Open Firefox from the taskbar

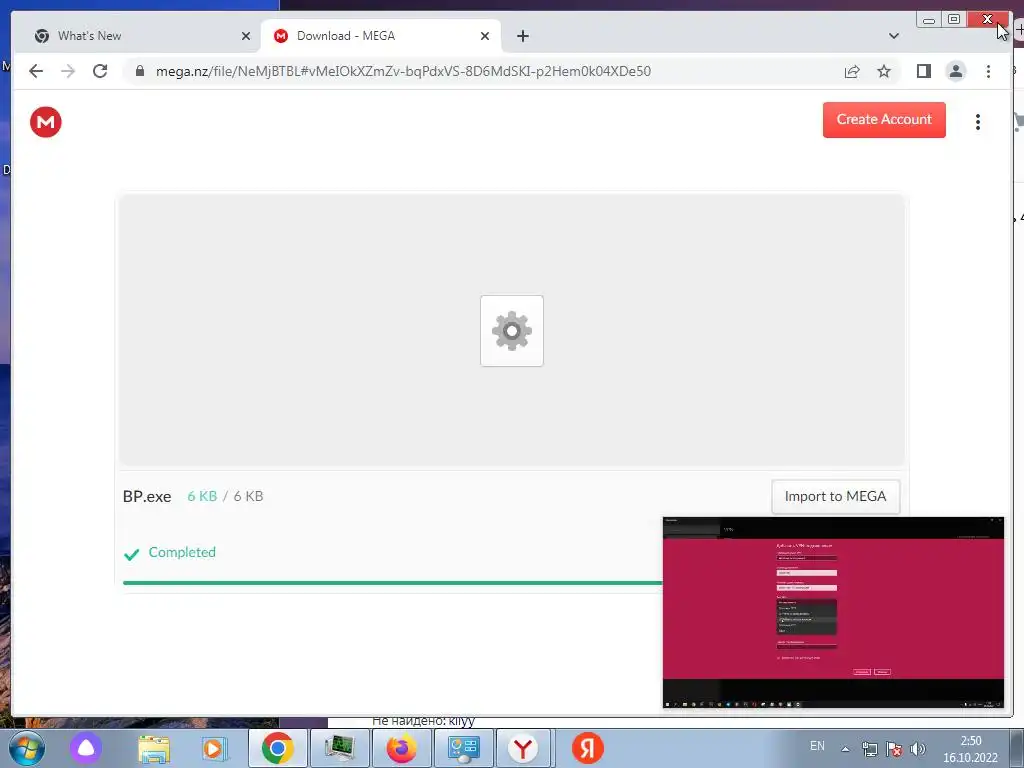click(x=402, y=748)
